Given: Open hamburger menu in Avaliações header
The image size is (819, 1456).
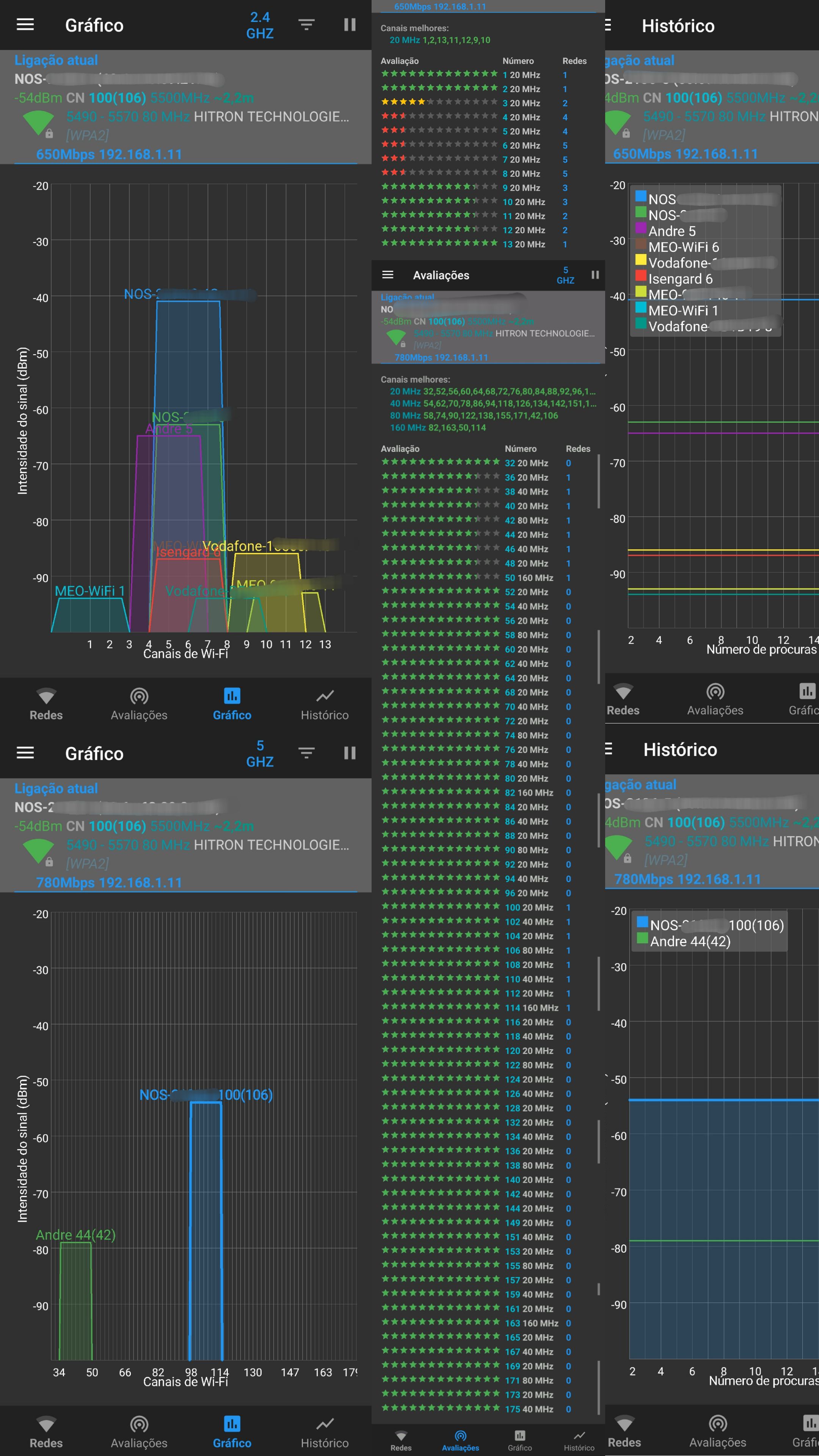Looking at the screenshot, I should pos(388,275).
